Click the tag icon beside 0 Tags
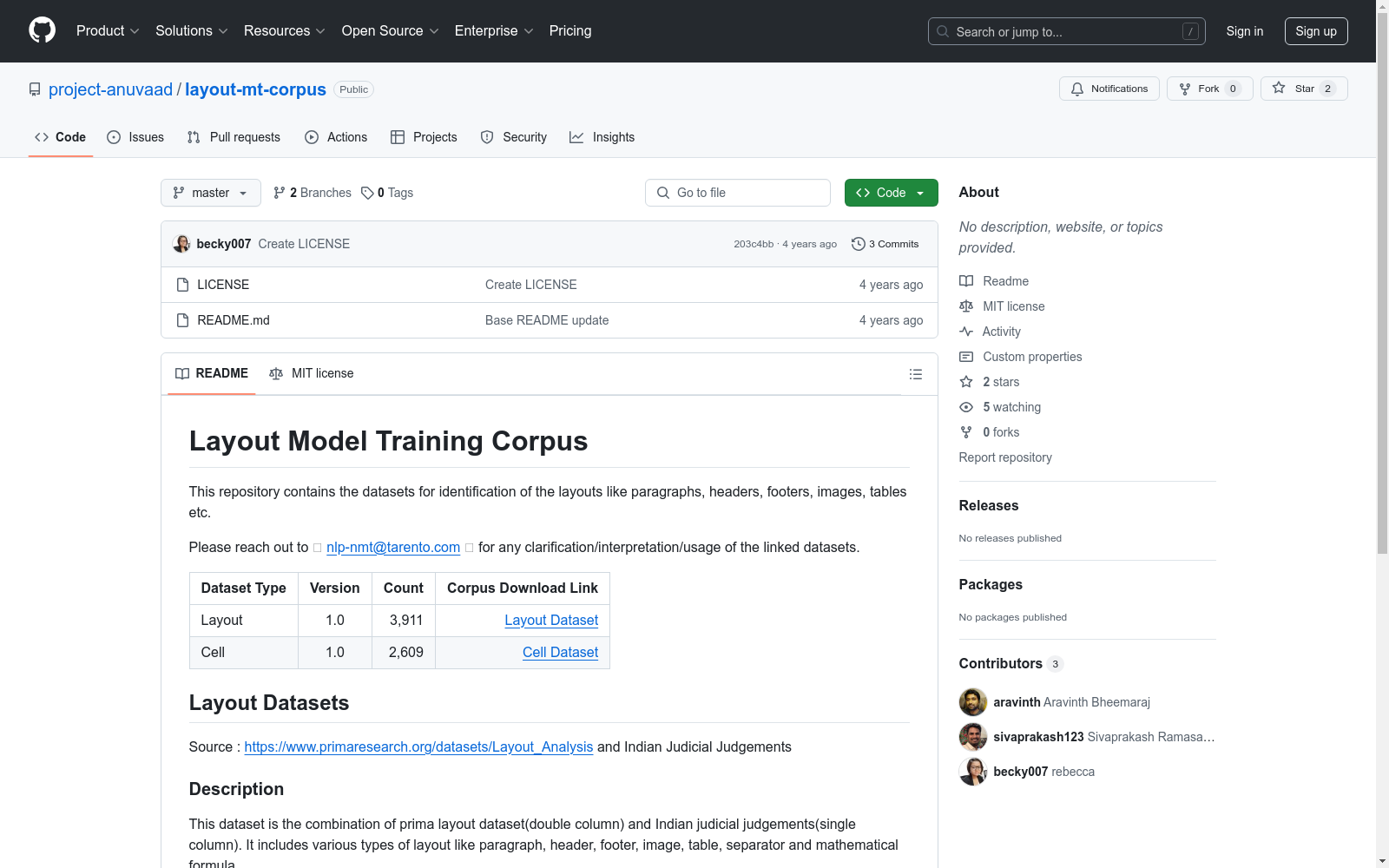 (367, 193)
